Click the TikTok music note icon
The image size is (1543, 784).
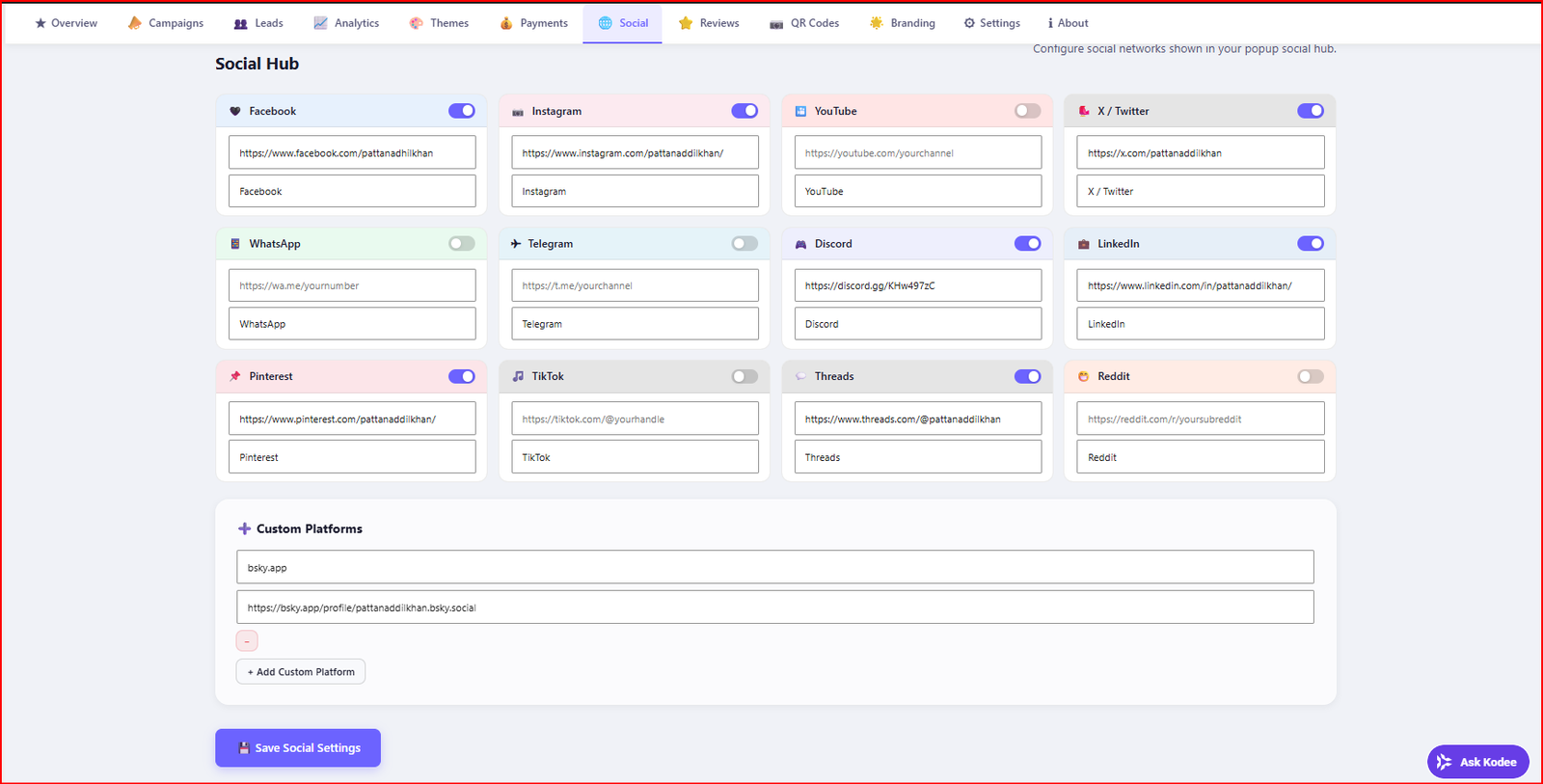[x=518, y=376]
